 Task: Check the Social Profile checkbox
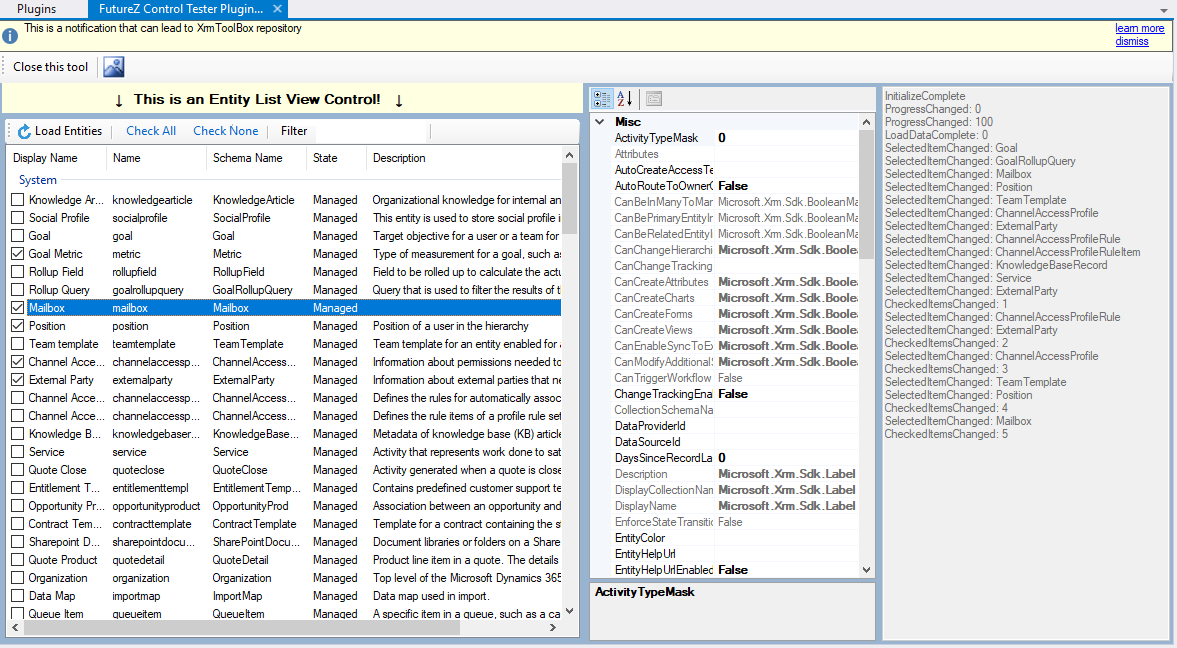[x=18, y=218]
